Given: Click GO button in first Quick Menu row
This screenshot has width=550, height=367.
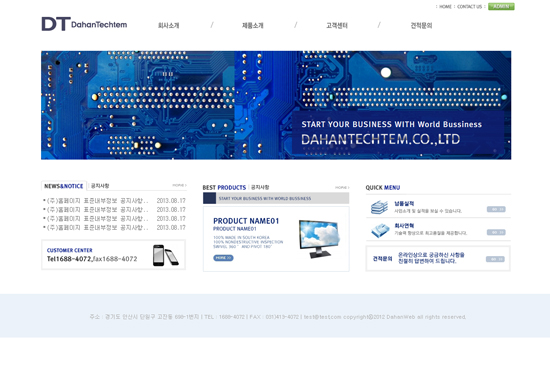Looking at the screenshot, I should (x=496, y=209).
